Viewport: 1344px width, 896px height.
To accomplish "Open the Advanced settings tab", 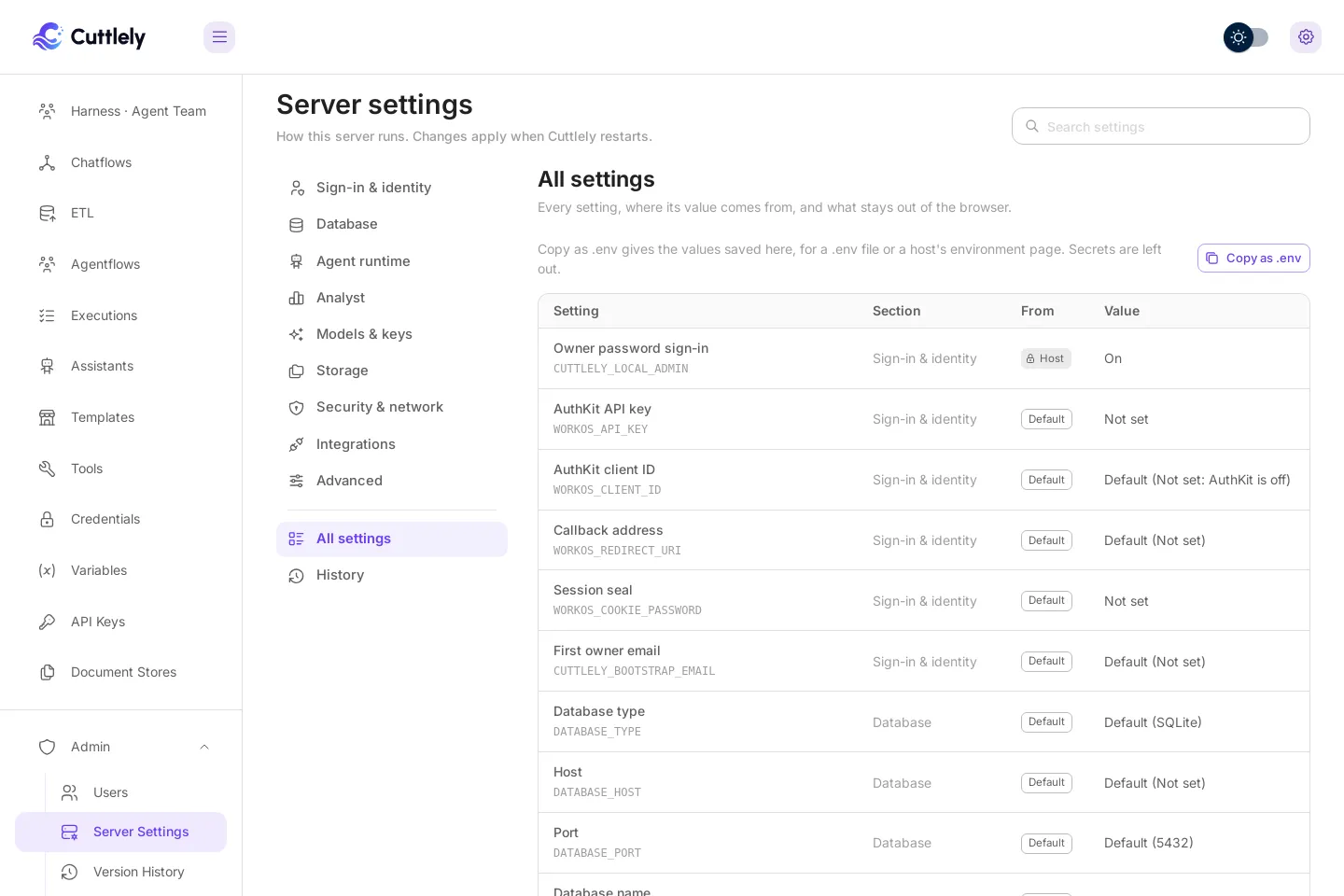I will 392,481.
